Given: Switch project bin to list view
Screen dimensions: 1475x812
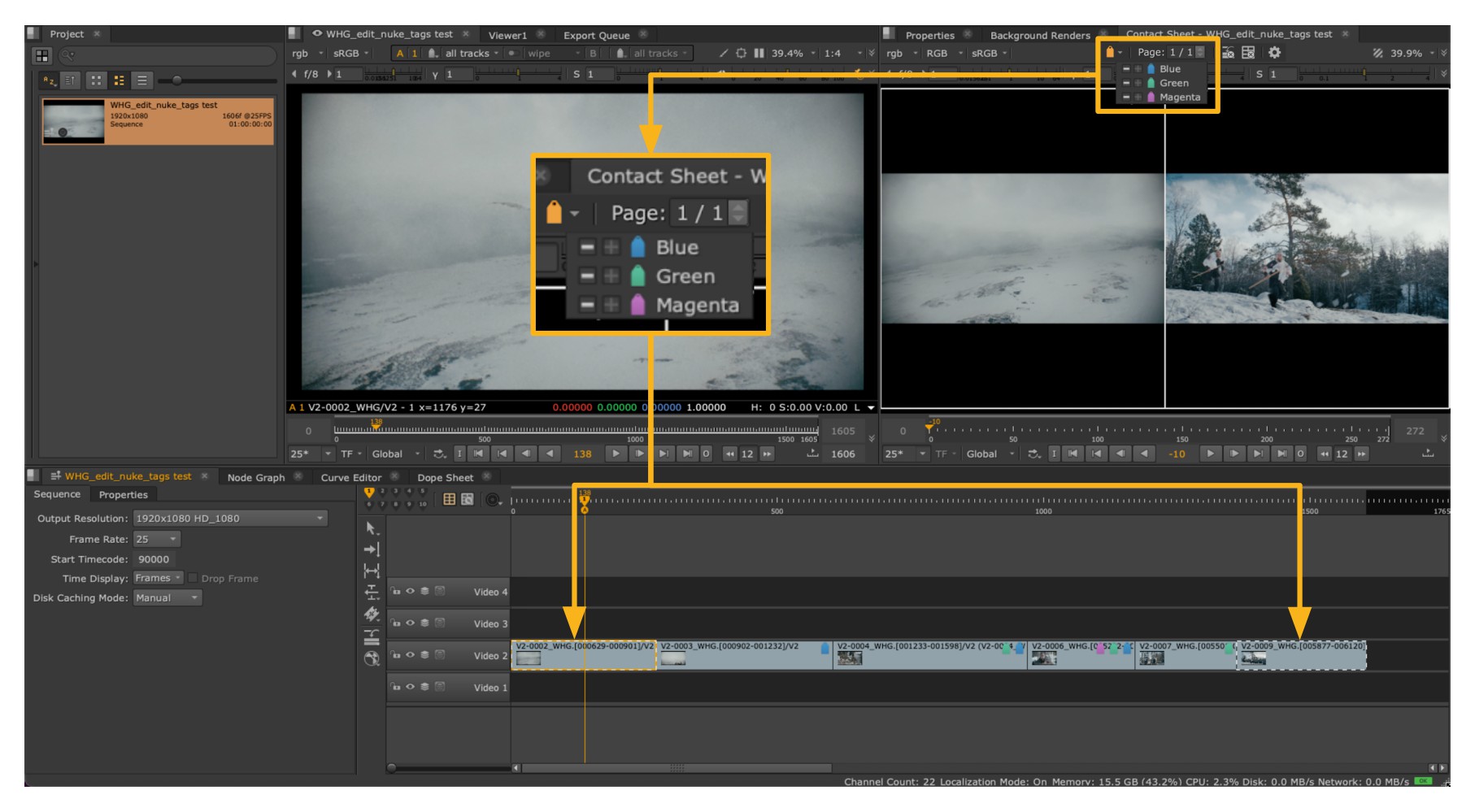Looking at the screenshot, I should pyautogui.click(x=142, y=80).
